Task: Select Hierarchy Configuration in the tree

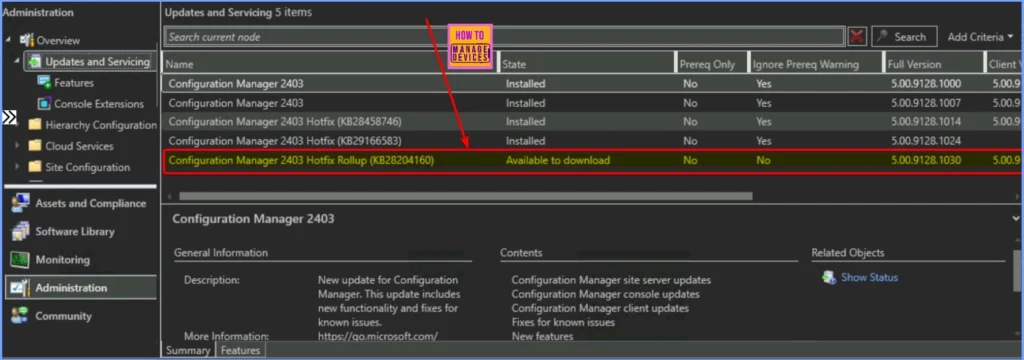Action: click(101, 125)
